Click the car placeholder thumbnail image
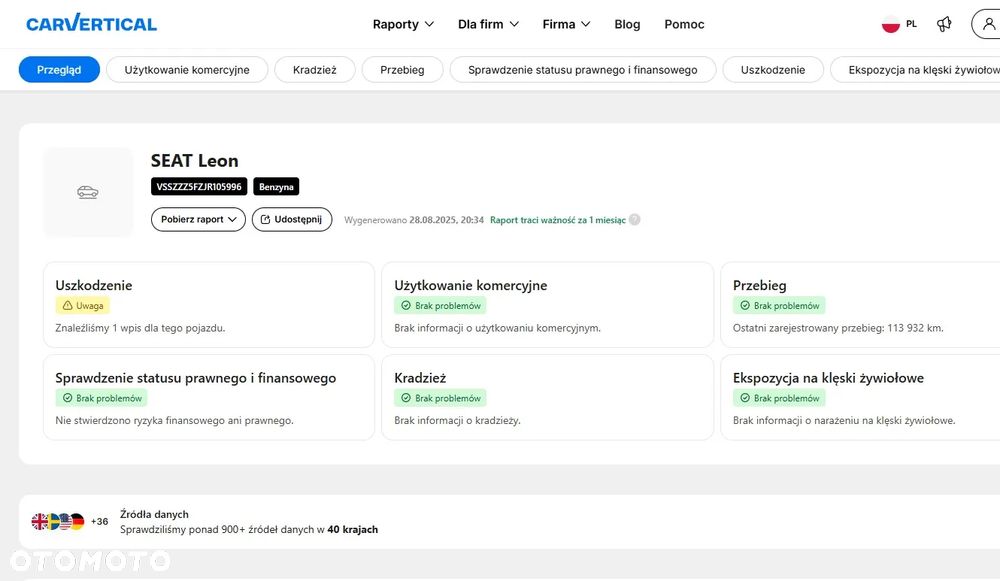The image size is (1000, 581). (88, 192)
